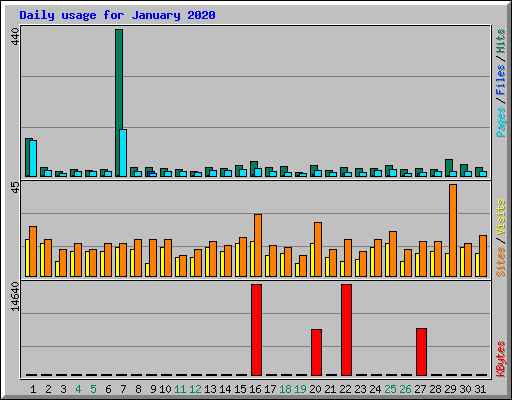This screenshot has height=400, width=512.
Task: Click day label '29' on the x-axis
Action: tap(450, 389)
